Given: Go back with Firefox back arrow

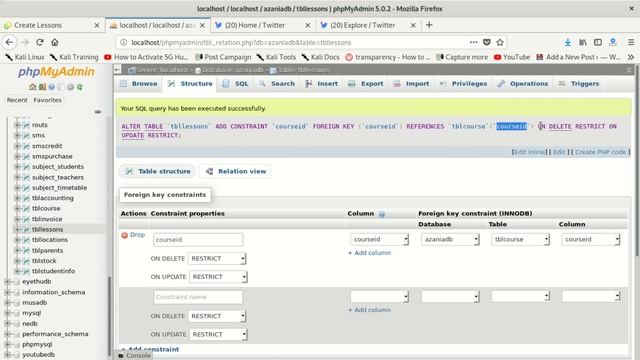Looking at the screenshot, I should [x=9, y=42].
